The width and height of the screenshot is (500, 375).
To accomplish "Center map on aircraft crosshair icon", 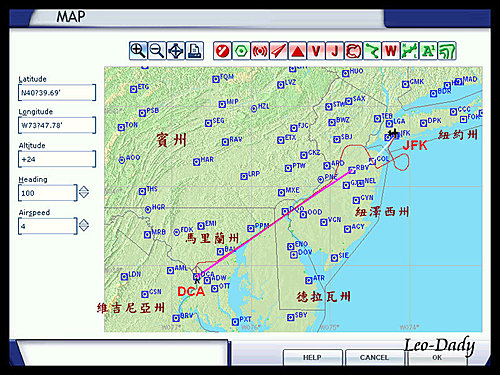I will [175, 51].
